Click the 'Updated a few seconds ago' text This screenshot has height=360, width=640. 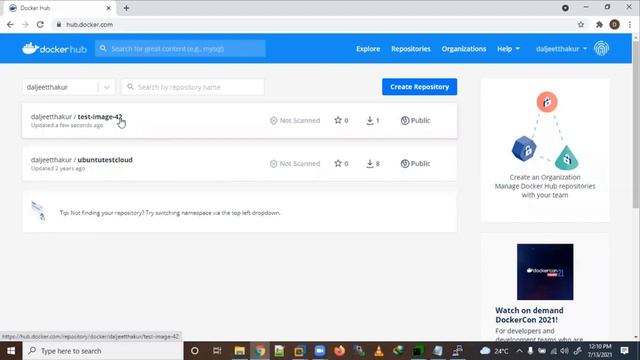coord(67,125)
